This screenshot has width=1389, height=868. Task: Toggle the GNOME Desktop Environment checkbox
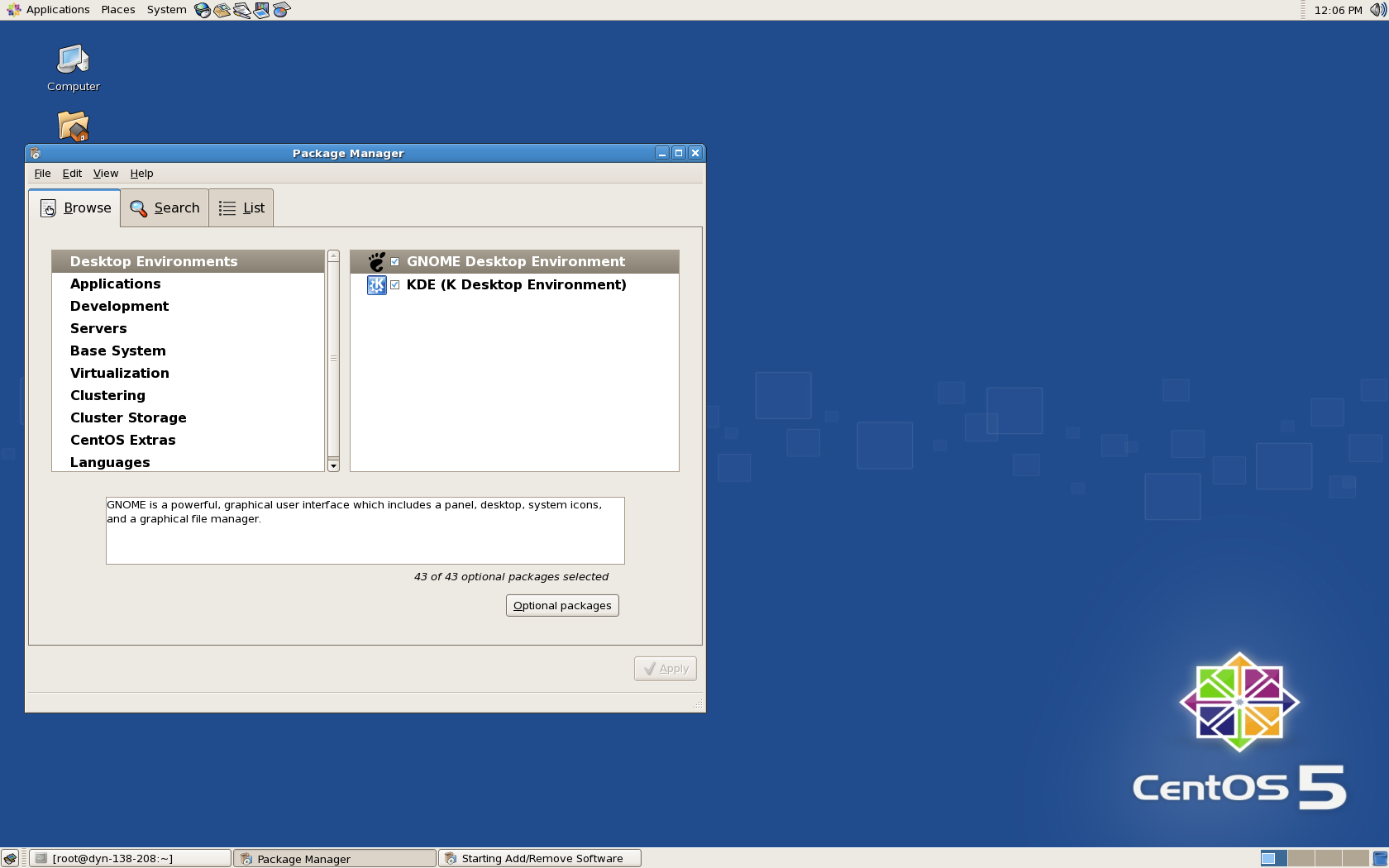click(x=395, y=262)
